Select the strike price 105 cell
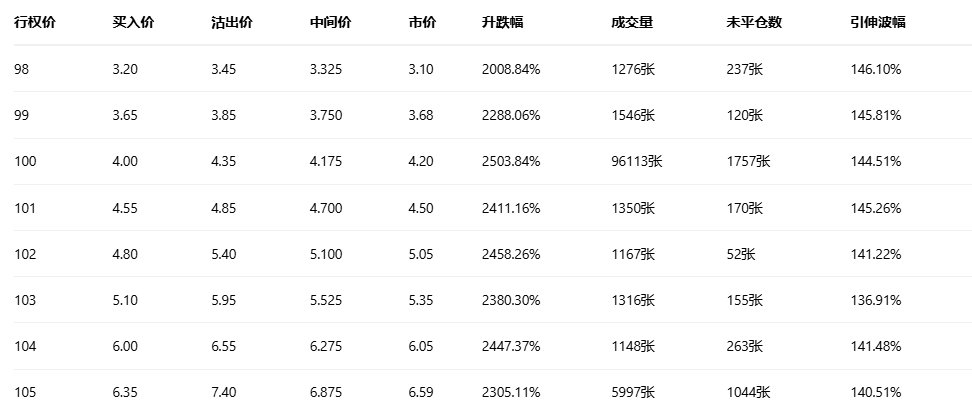Image resolution: width=972 pixels, height=419 pixels. [25, 393]
